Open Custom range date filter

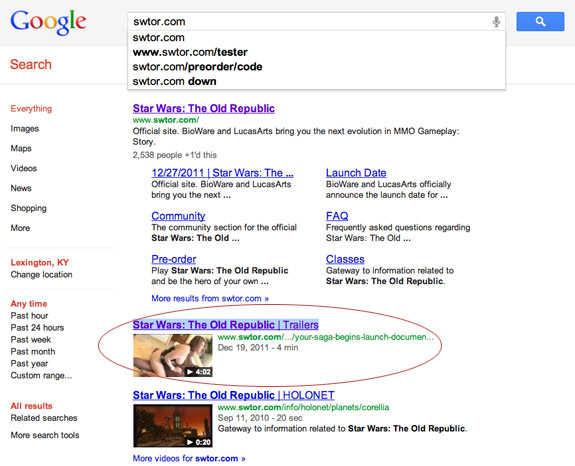tap(41, 375)
